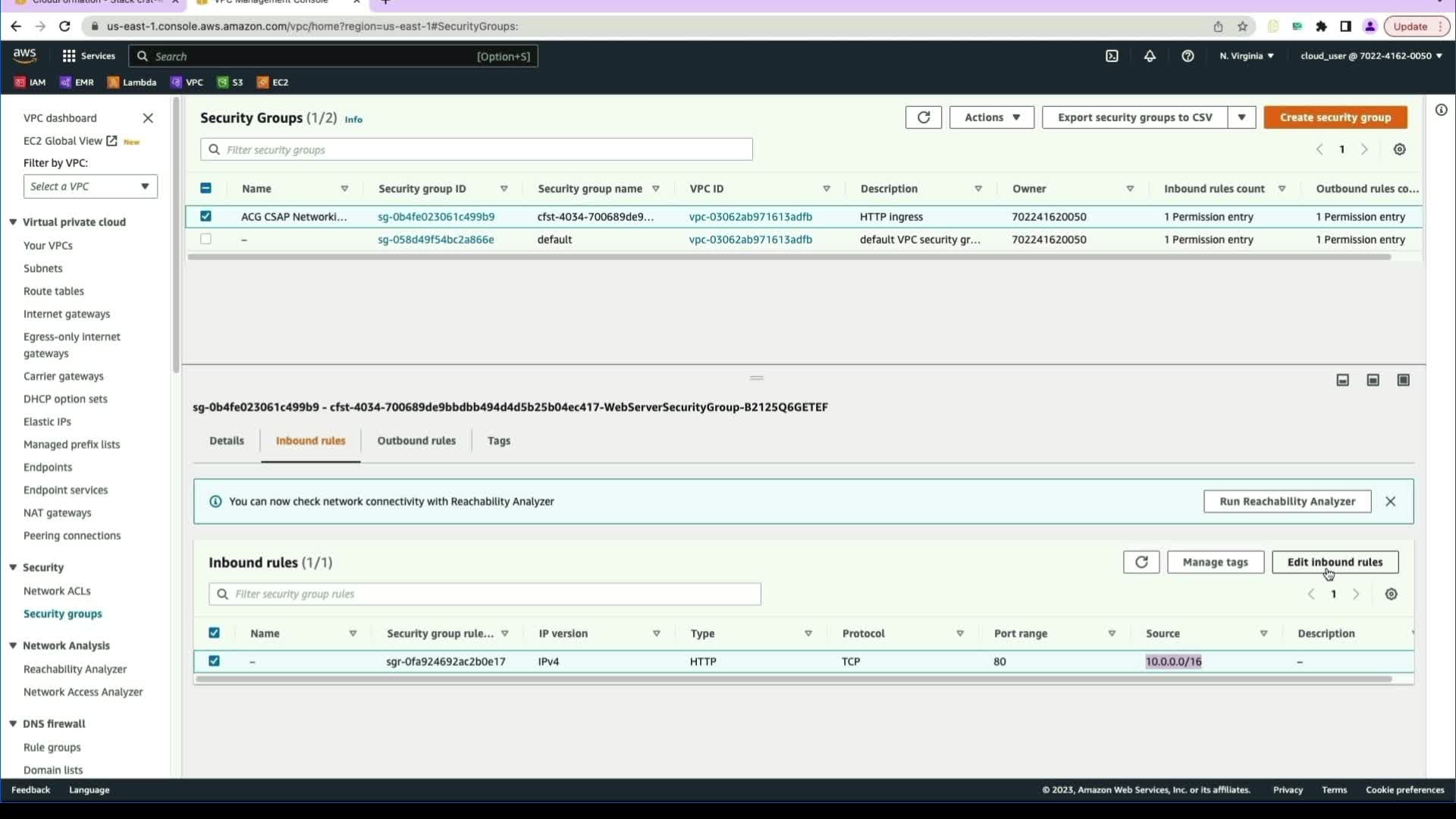Viewport: 1456px width, 819px height.
Task: Click the help question mark icon
Action: click(1188, 56)
